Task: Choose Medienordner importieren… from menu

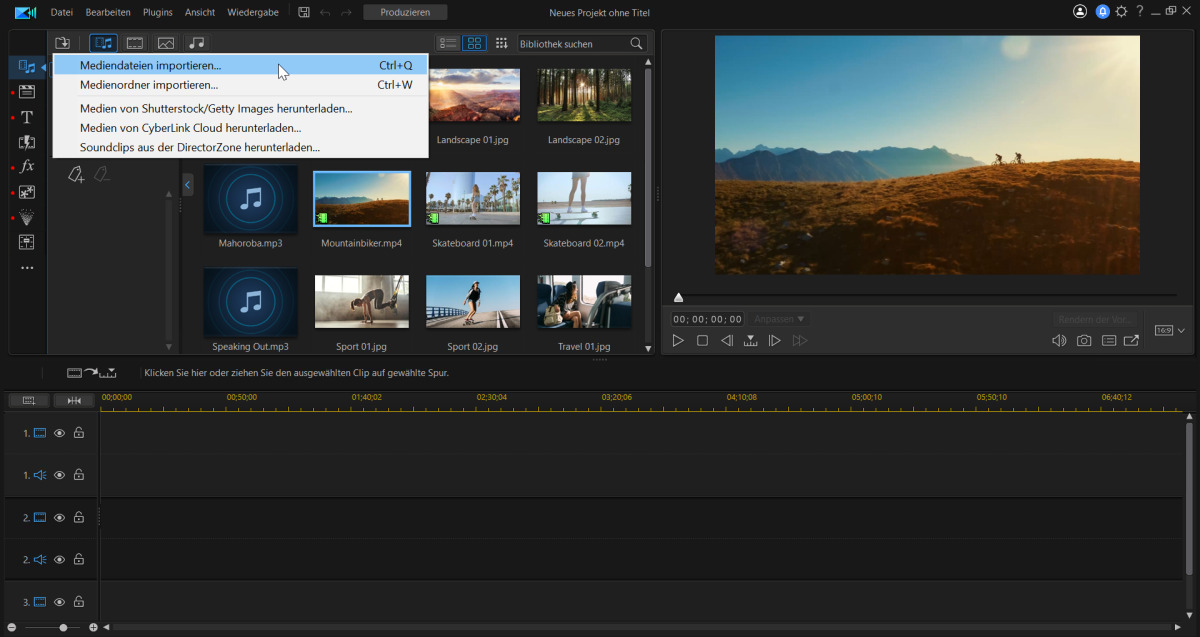Action: tap(240, 85)
